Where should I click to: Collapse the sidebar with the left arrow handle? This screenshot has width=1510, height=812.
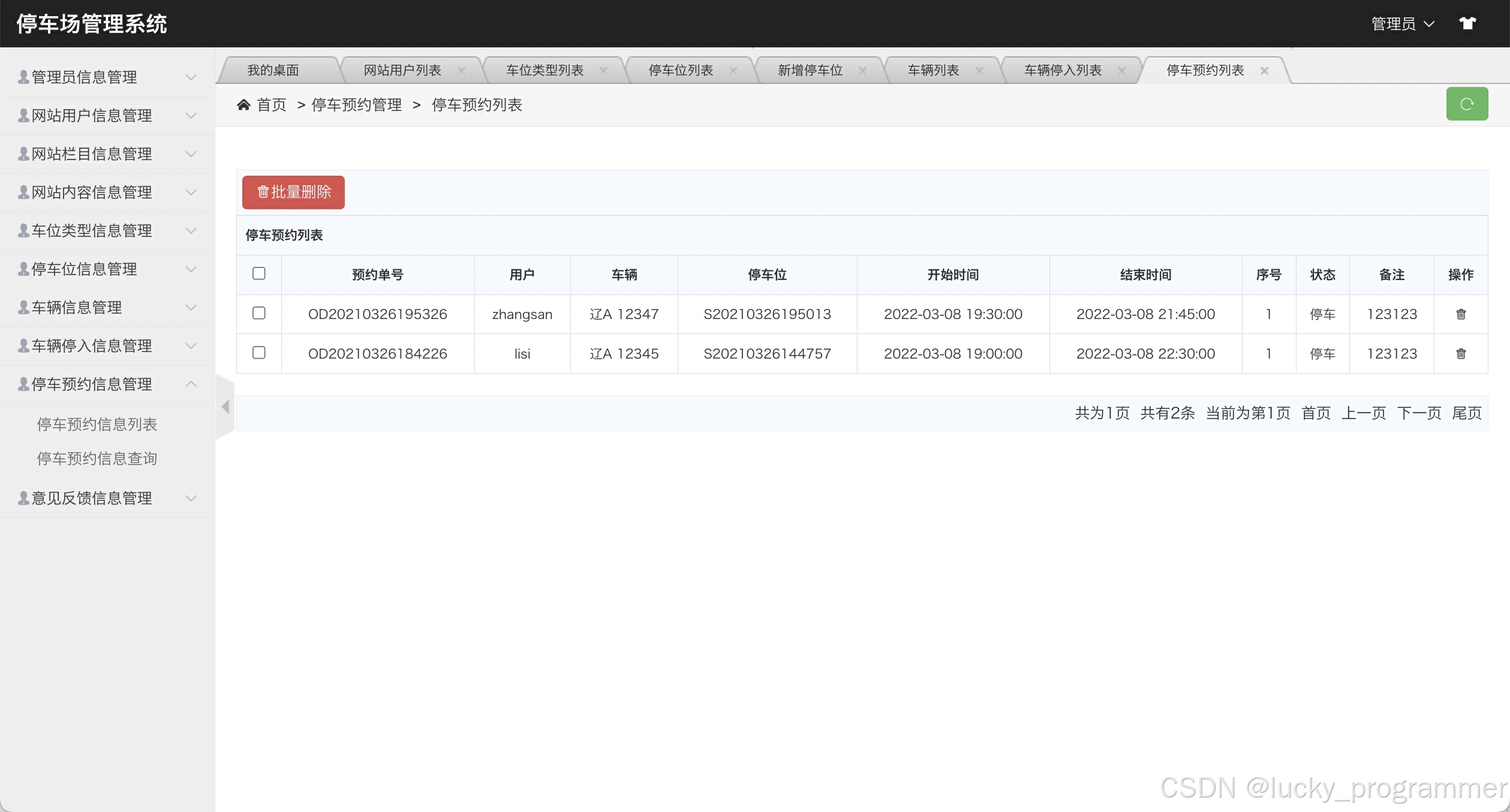point(225,407)
